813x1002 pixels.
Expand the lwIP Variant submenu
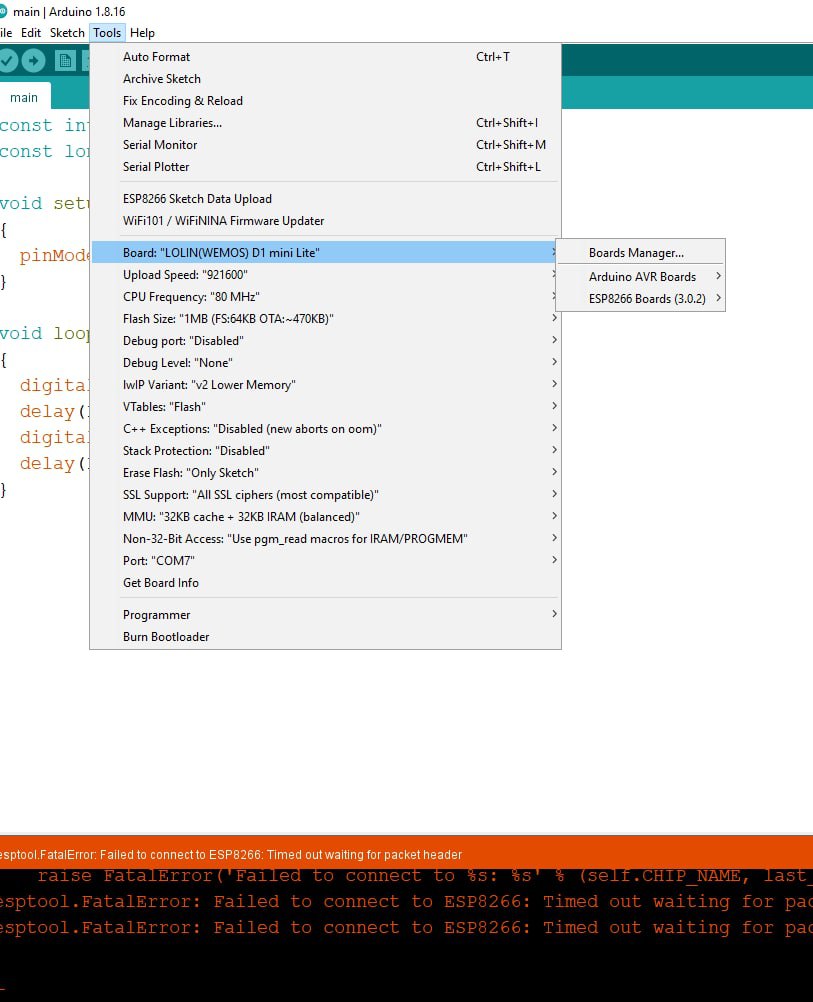tap(325, 385)
